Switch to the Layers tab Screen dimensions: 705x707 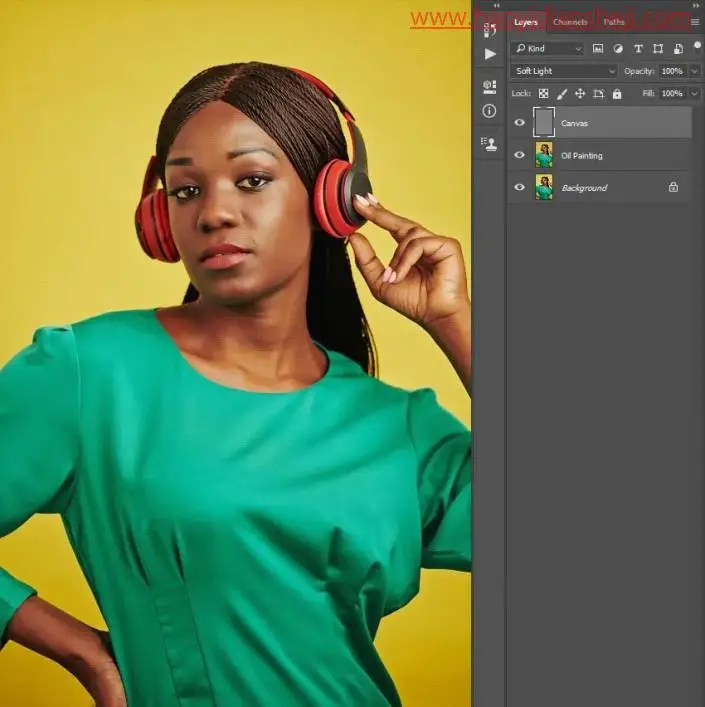click(x=526, y=22)
